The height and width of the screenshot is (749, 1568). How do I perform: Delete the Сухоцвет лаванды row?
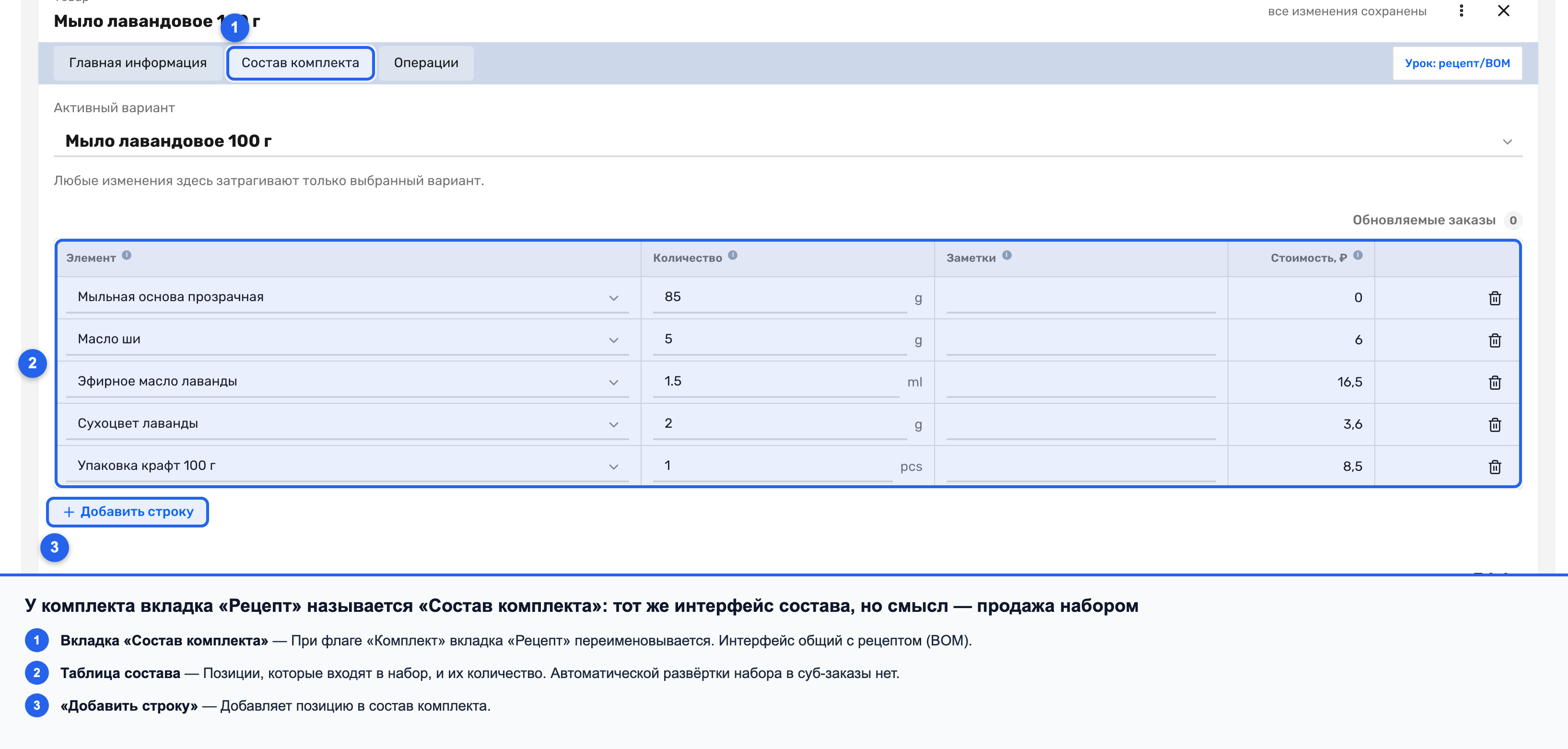click(x=1494, y=424)
